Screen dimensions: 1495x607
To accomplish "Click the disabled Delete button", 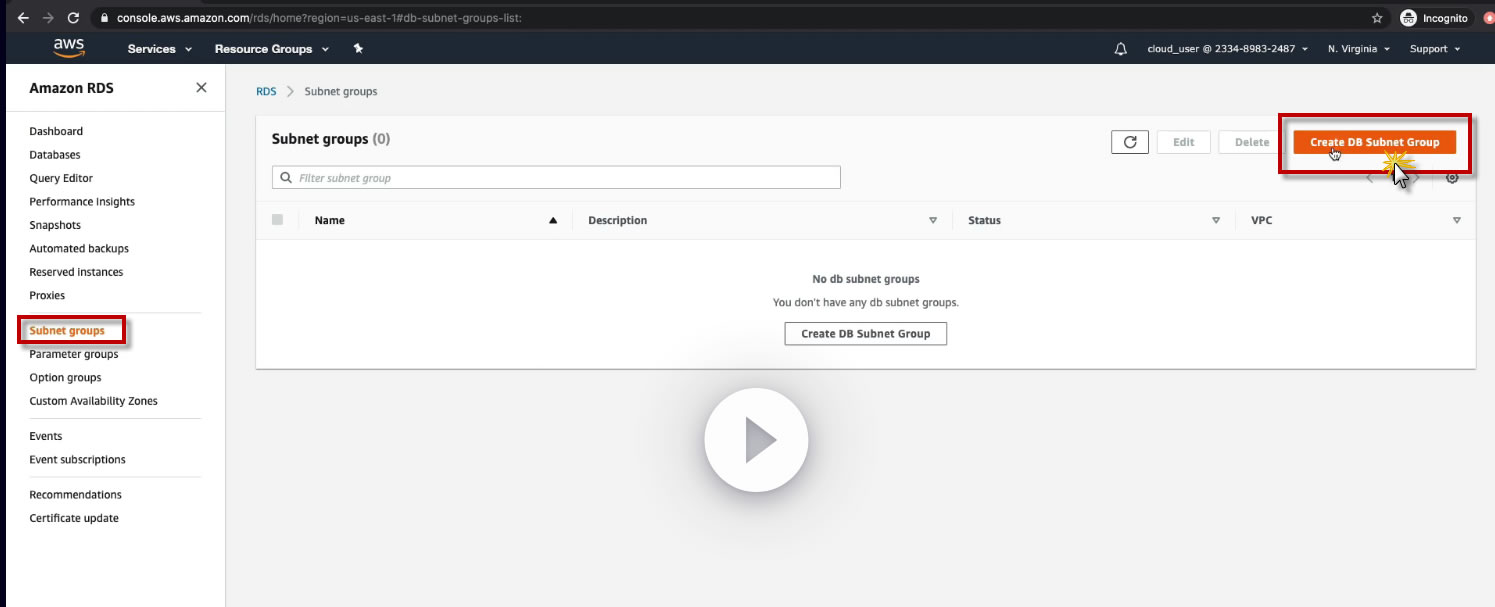I will [1251, 142].
